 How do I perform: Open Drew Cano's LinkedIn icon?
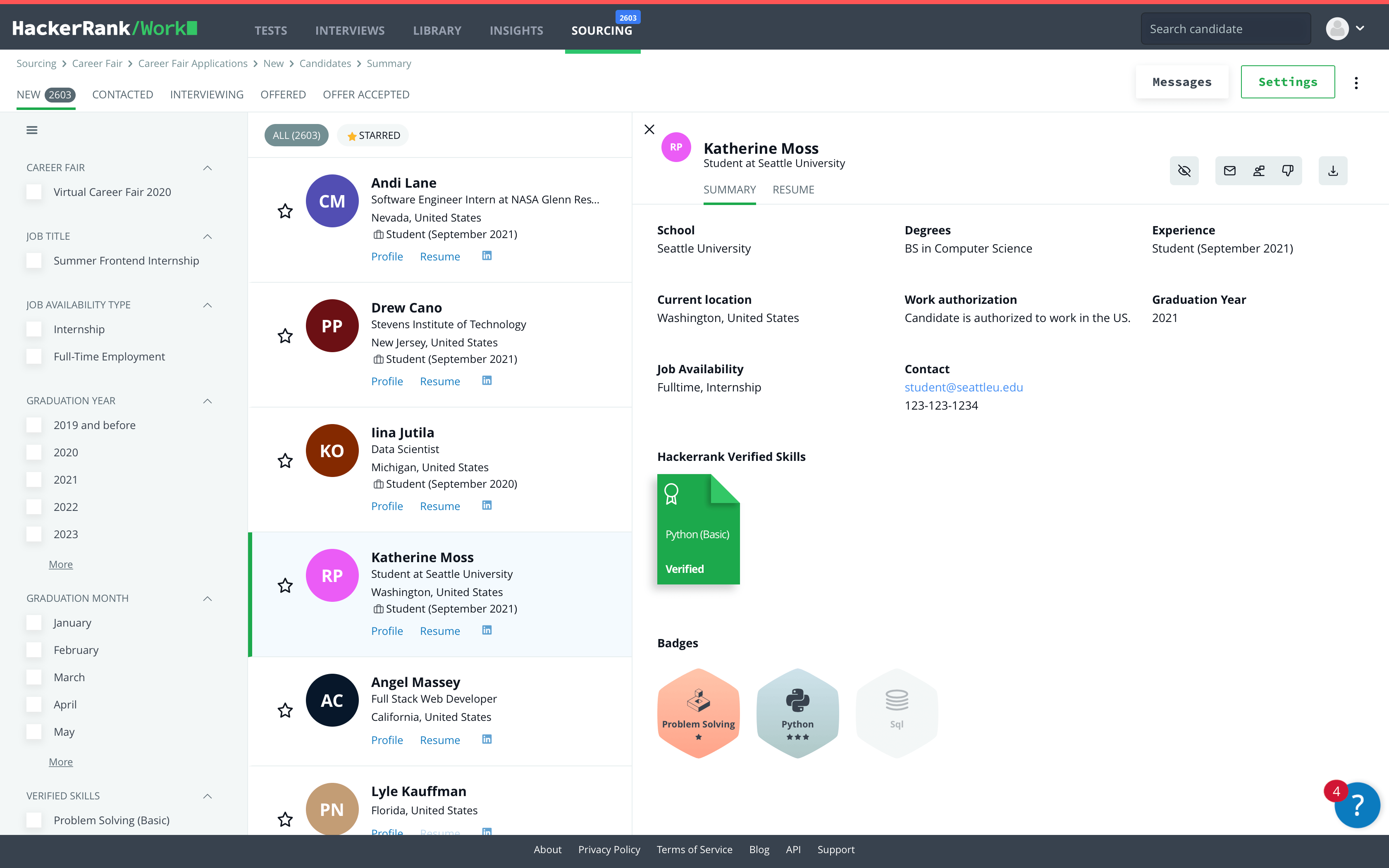[x=487, y=381]
